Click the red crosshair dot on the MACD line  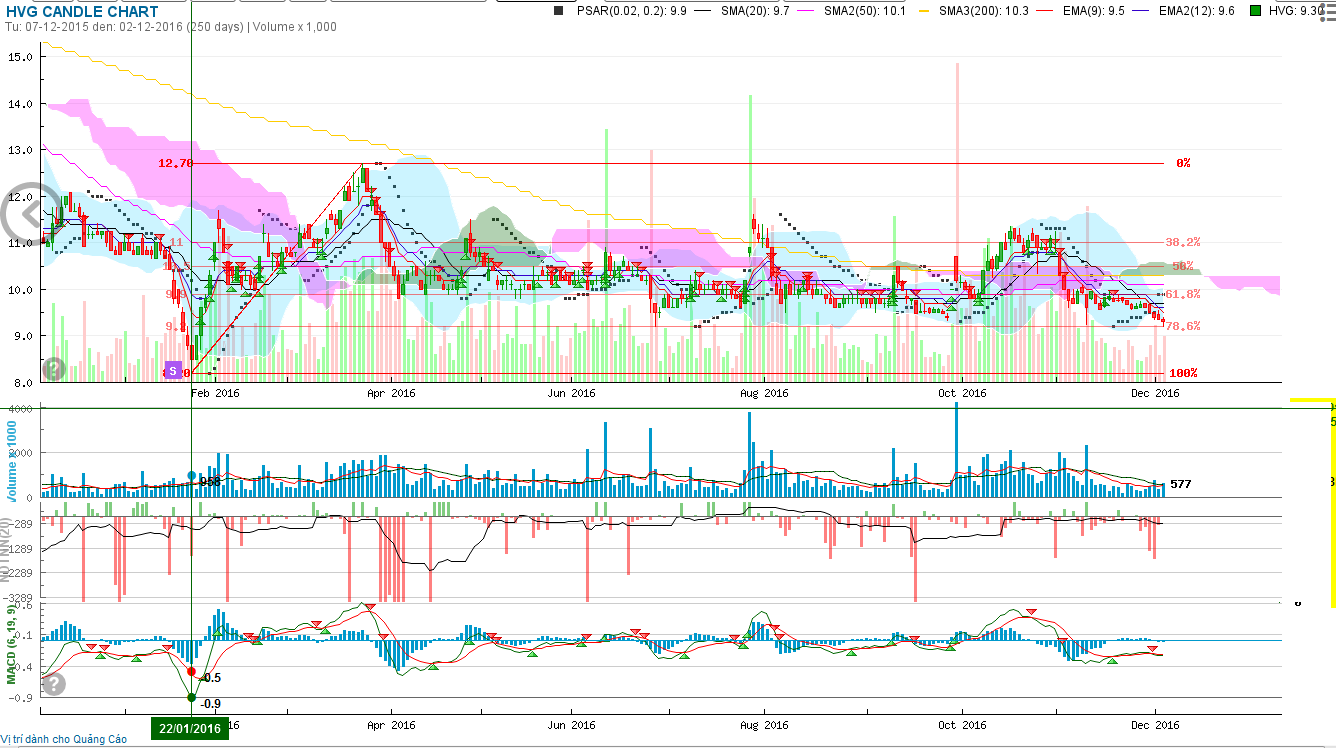pyautogui.click(x=192, y=671)
